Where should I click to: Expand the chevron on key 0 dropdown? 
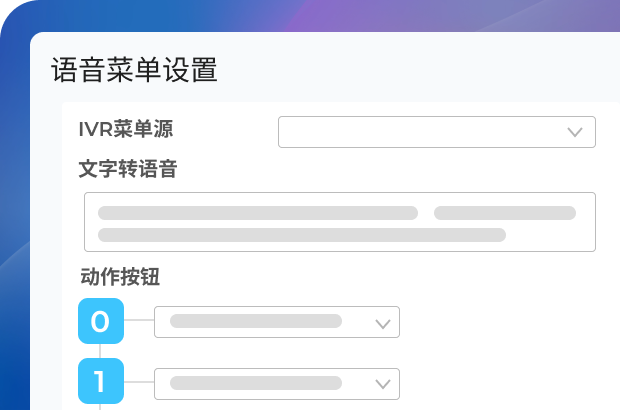coord(381,323)
